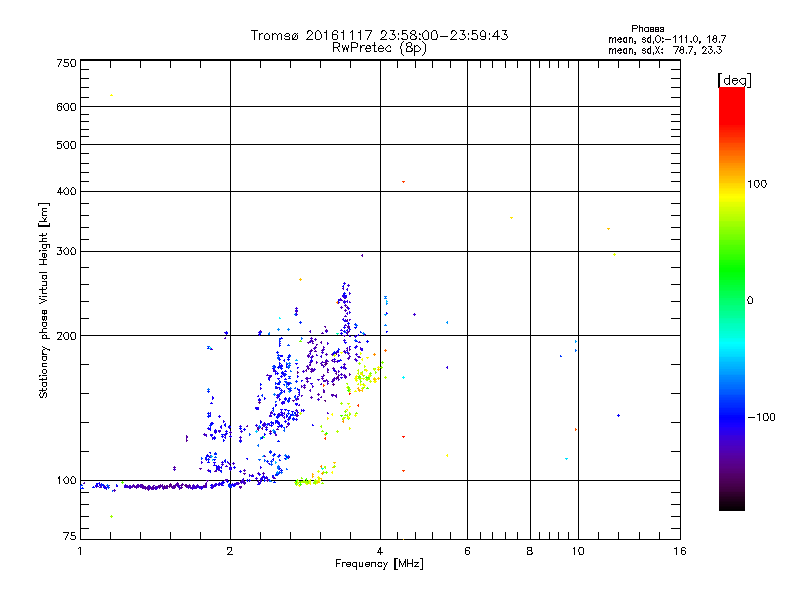This screenshot has height=600, width=800.
Task: Click the y-axis label '400'
Action: 66,191
